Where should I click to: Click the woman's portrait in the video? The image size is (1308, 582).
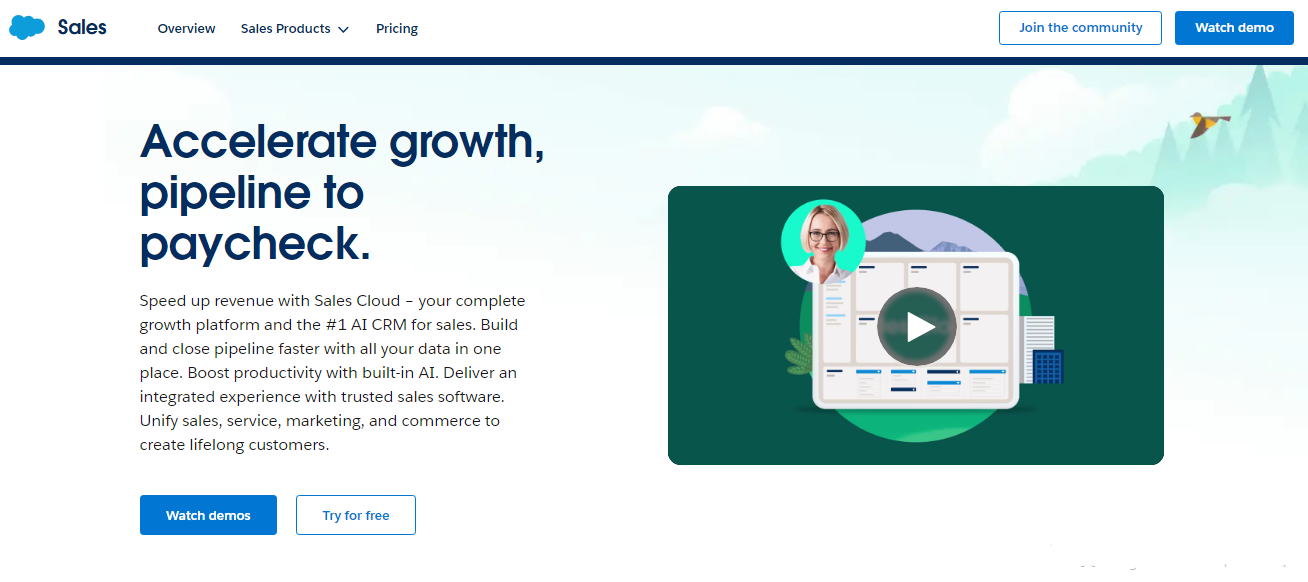(x=823, y=241)
